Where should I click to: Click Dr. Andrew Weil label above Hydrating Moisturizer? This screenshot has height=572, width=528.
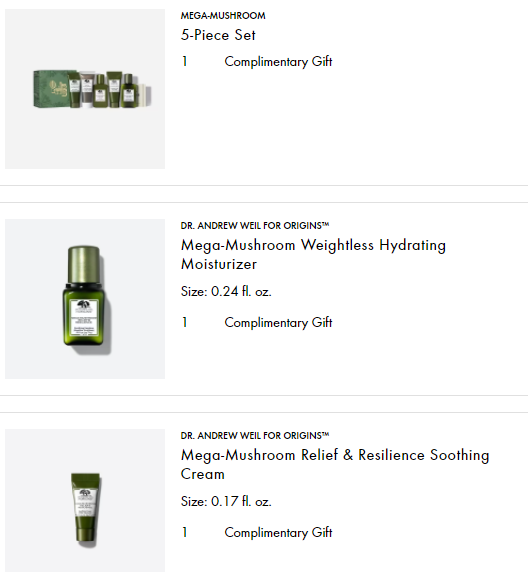point(255,225)
